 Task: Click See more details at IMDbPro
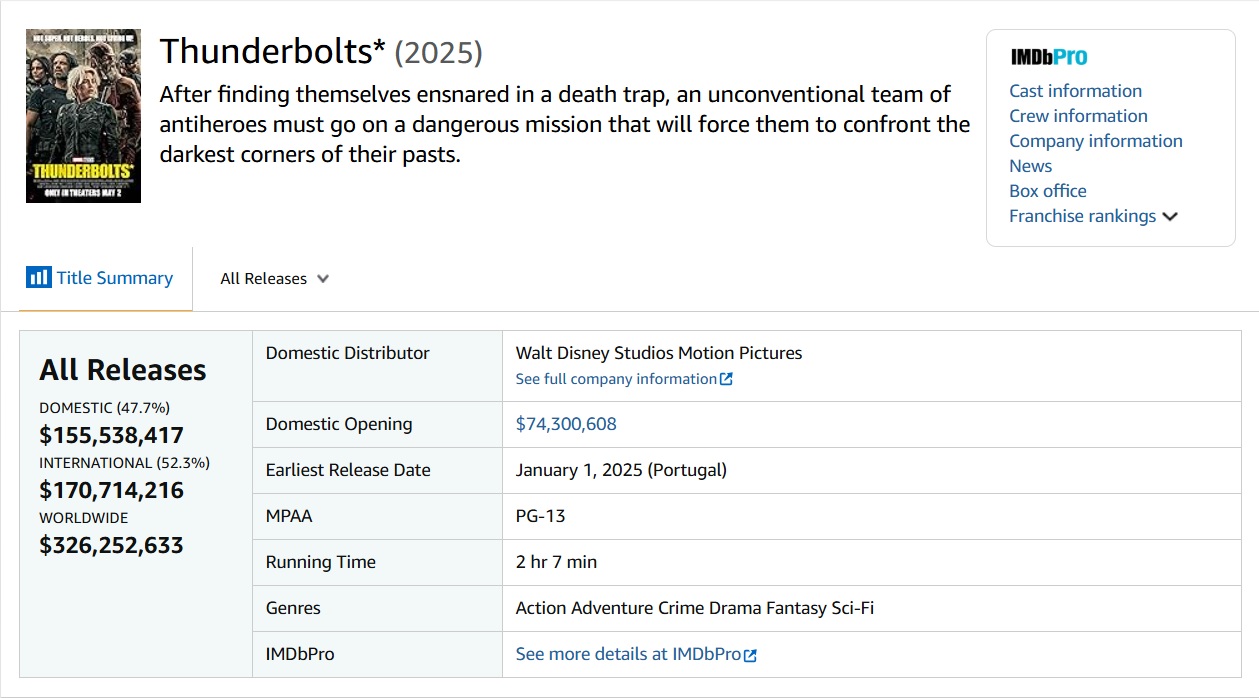628,654
